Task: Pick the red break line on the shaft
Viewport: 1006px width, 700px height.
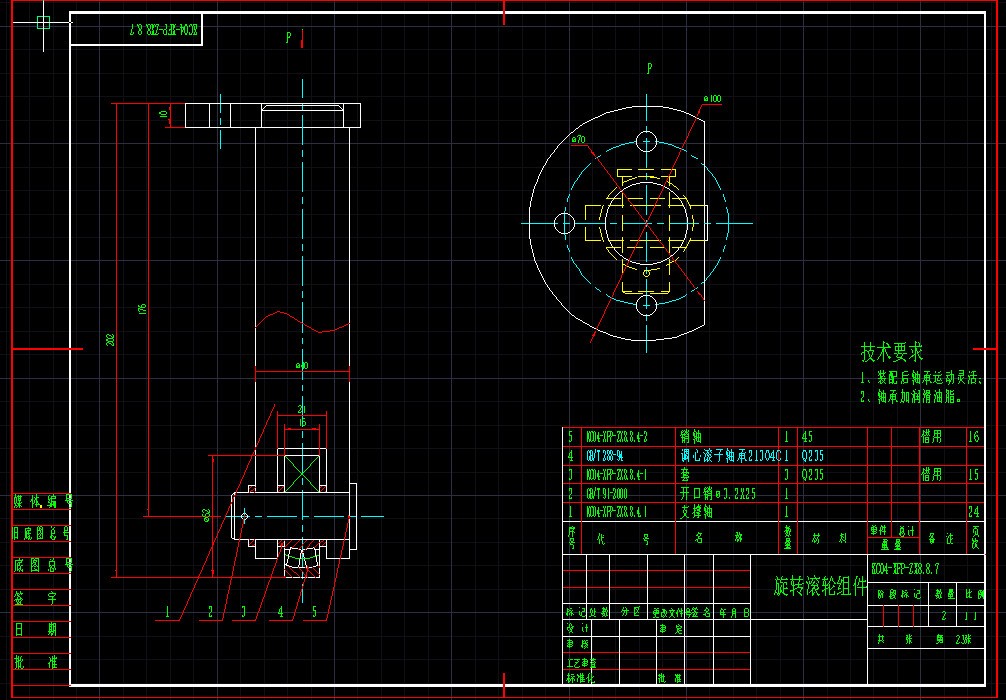Action: pos(302,321)
